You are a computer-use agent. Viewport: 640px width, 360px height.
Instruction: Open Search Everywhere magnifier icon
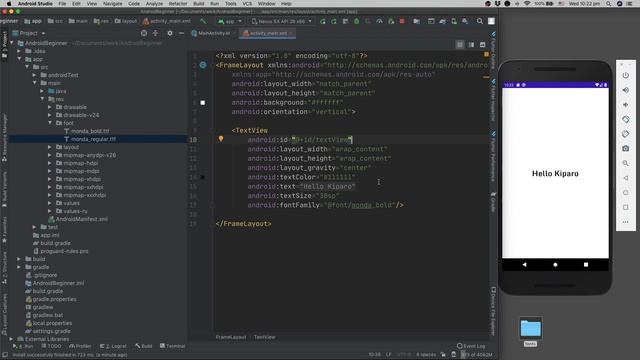coord(480,21)
